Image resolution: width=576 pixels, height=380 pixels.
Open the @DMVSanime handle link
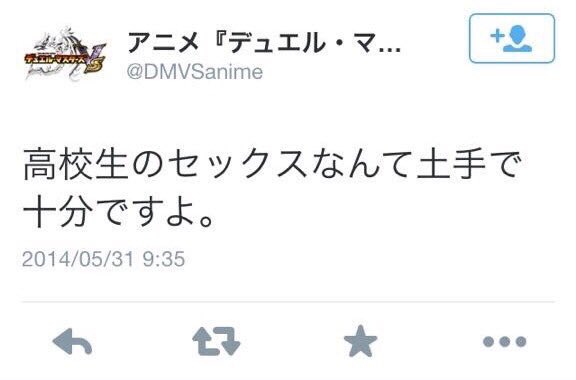pyautogui.click(x=195, y=72)
